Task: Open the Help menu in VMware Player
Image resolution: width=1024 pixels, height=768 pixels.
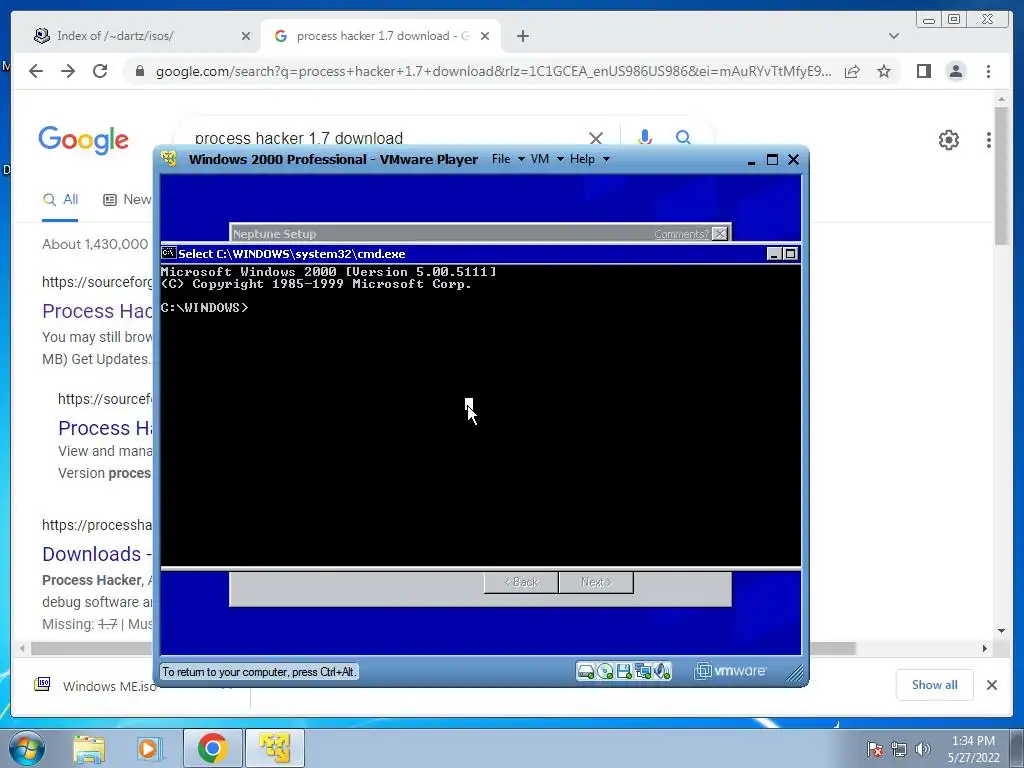Action: click(589, 159)
